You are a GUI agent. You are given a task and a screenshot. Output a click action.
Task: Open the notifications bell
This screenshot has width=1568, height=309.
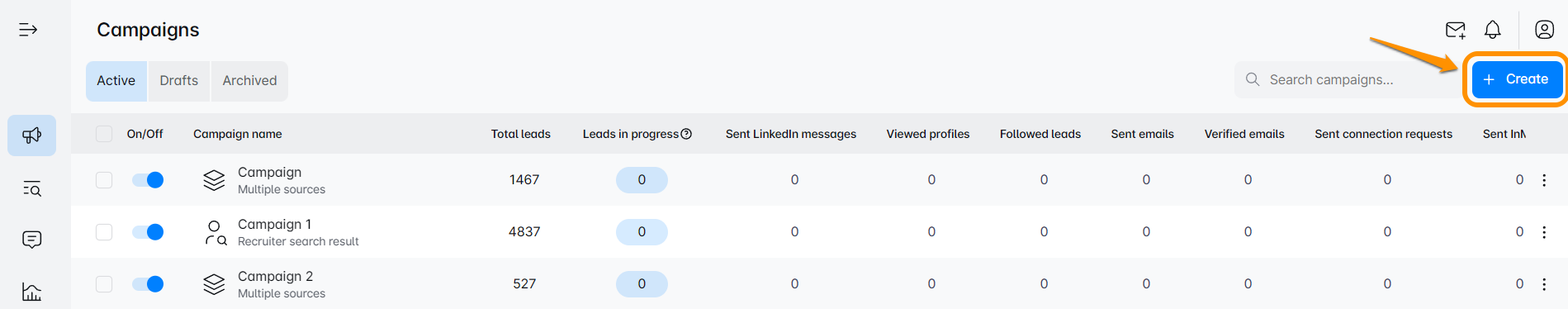[x=1493, y=31]
